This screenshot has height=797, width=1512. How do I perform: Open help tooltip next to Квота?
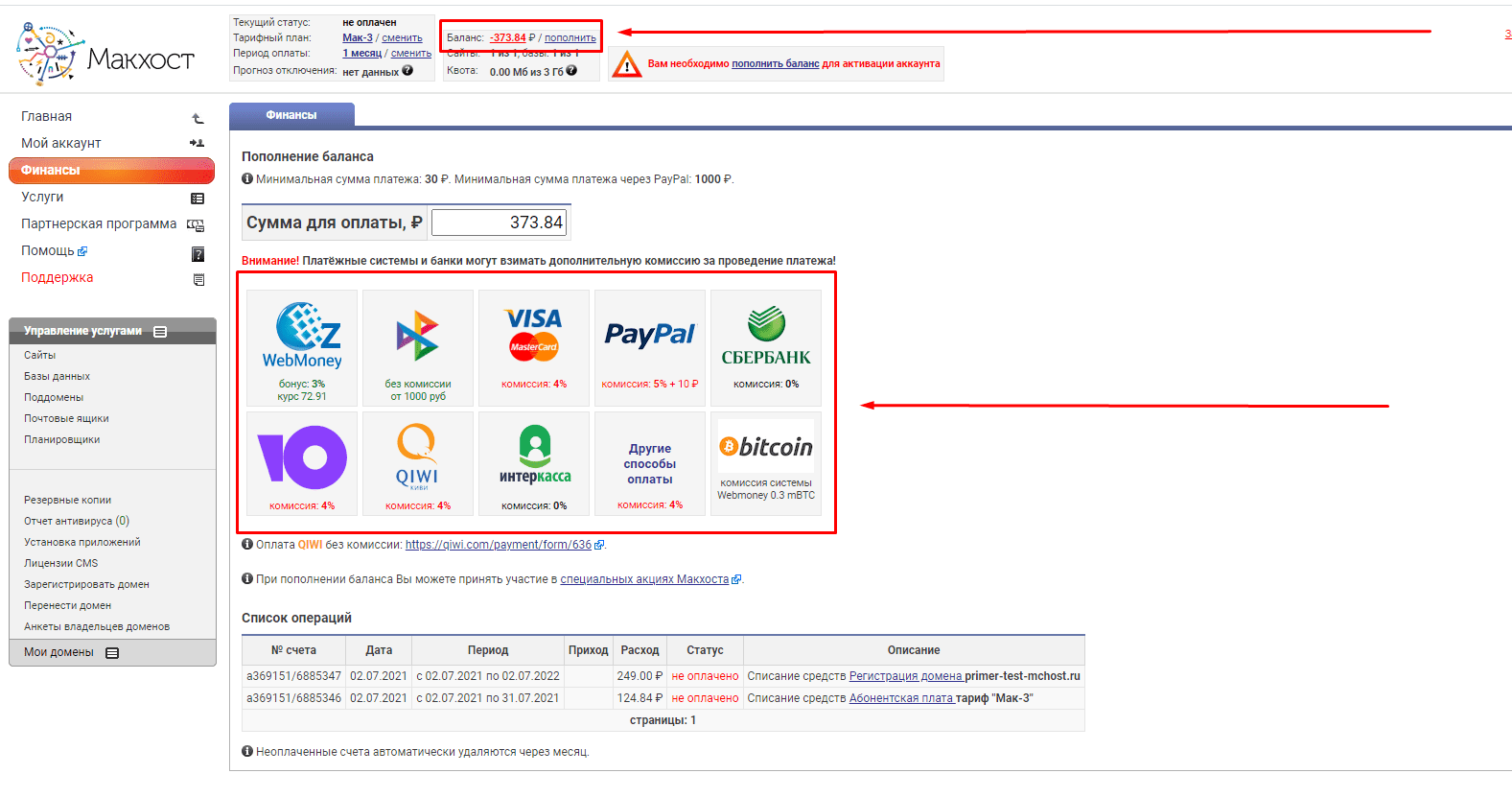tap(571, 71)
